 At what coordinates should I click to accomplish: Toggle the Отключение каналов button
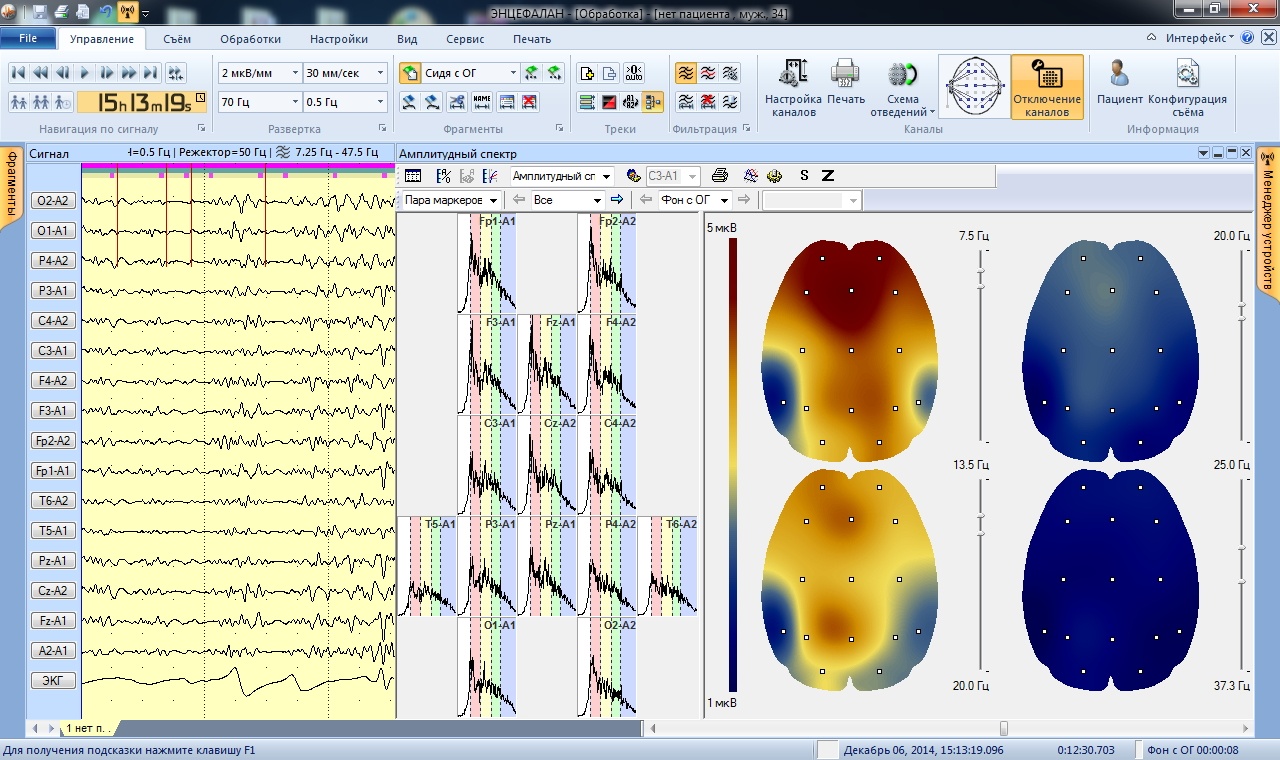(1047, 87)
